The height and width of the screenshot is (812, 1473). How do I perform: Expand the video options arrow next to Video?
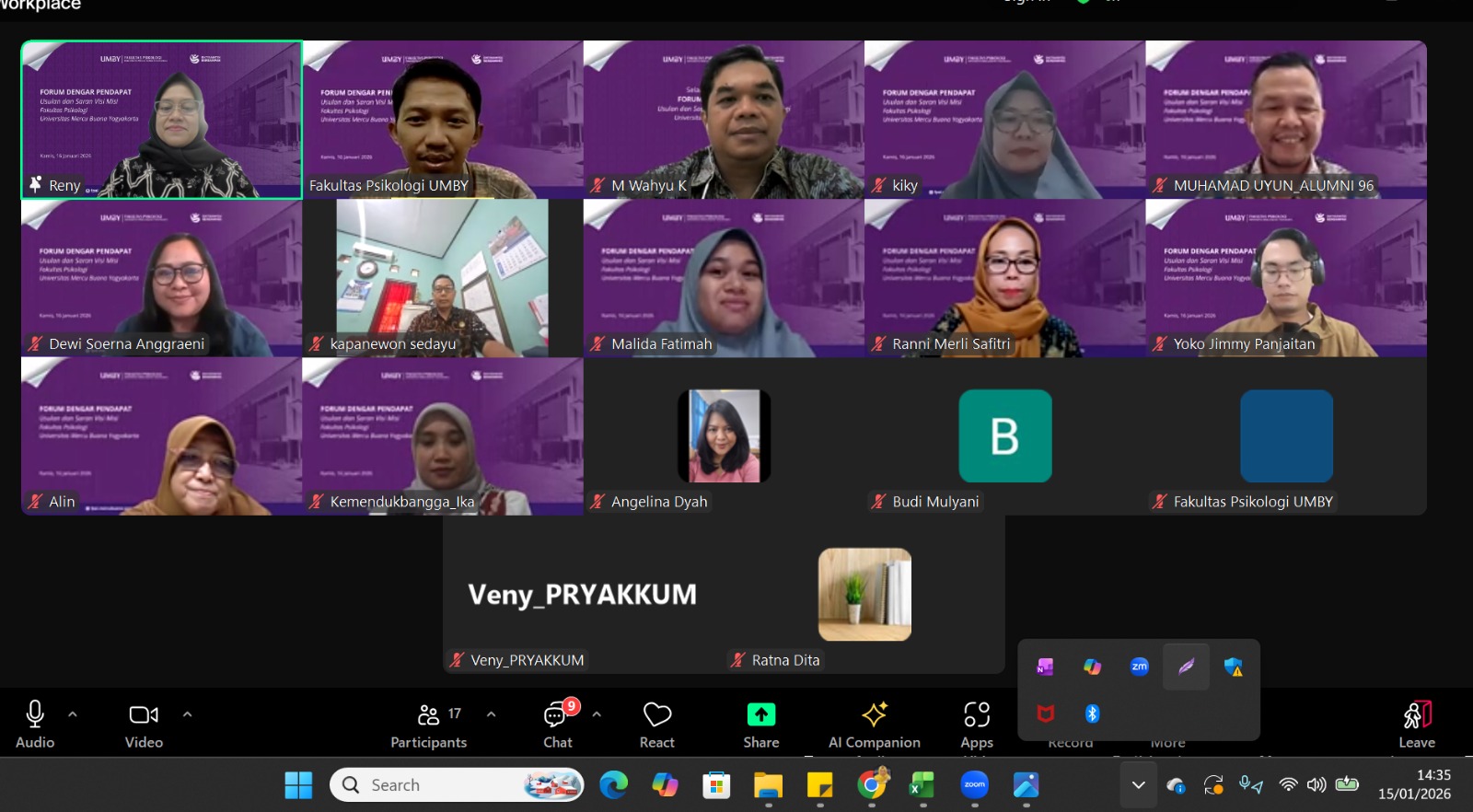click(x=187, y=714)
